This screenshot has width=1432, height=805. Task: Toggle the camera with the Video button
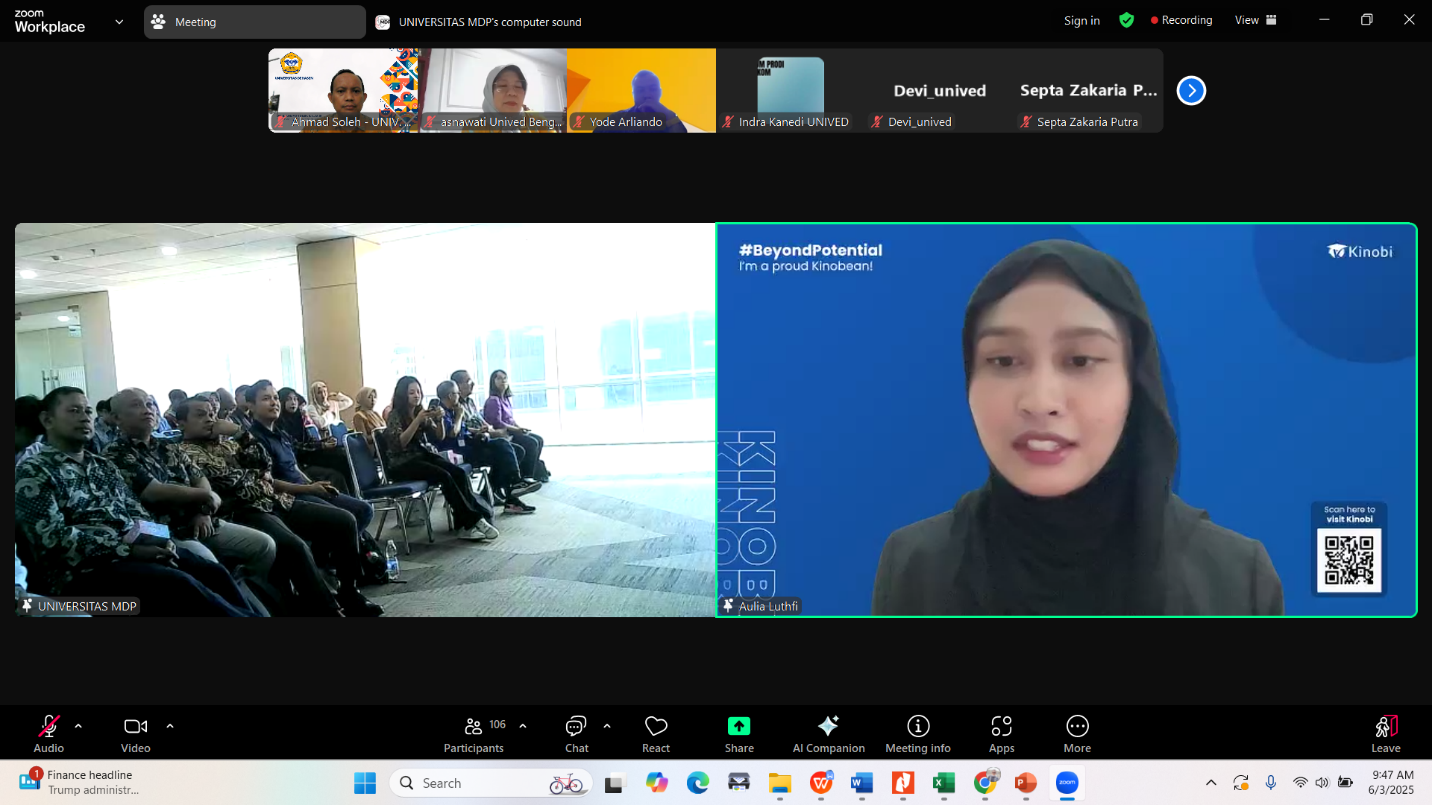coord(136,734)
